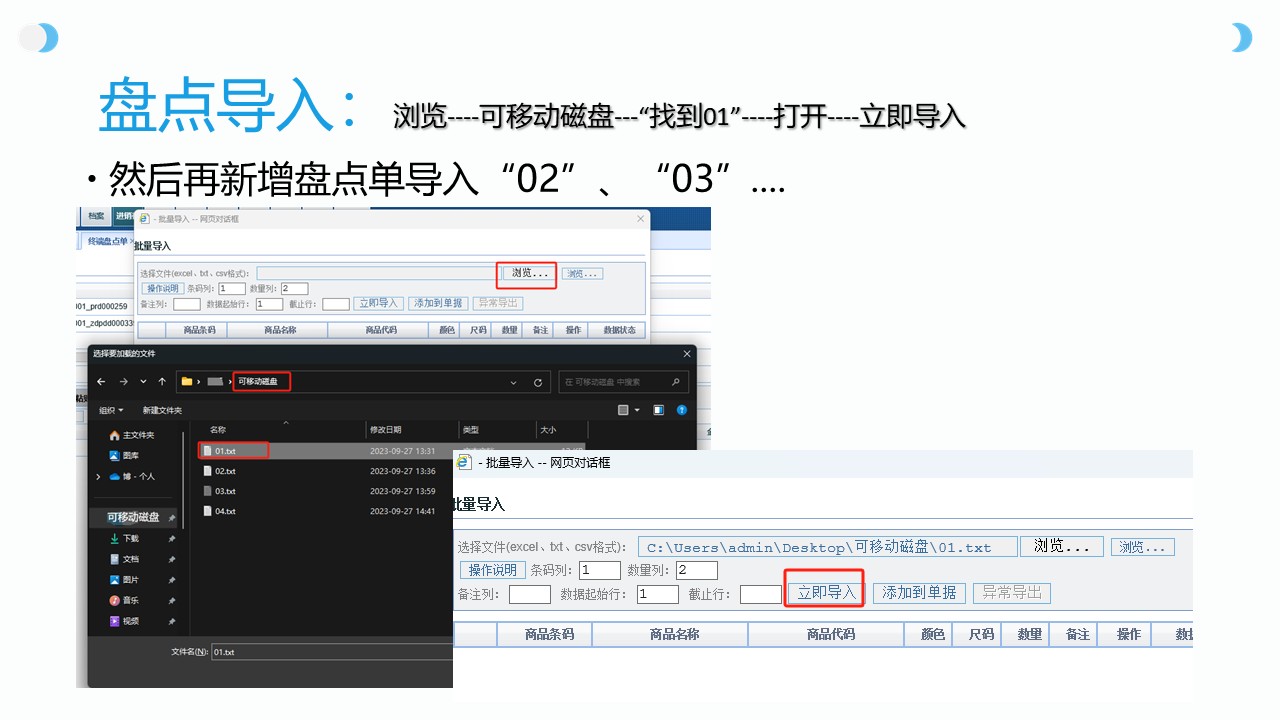
Task: Select 可移动磁盘 in the left sidebar
Action: pos(134,517)
